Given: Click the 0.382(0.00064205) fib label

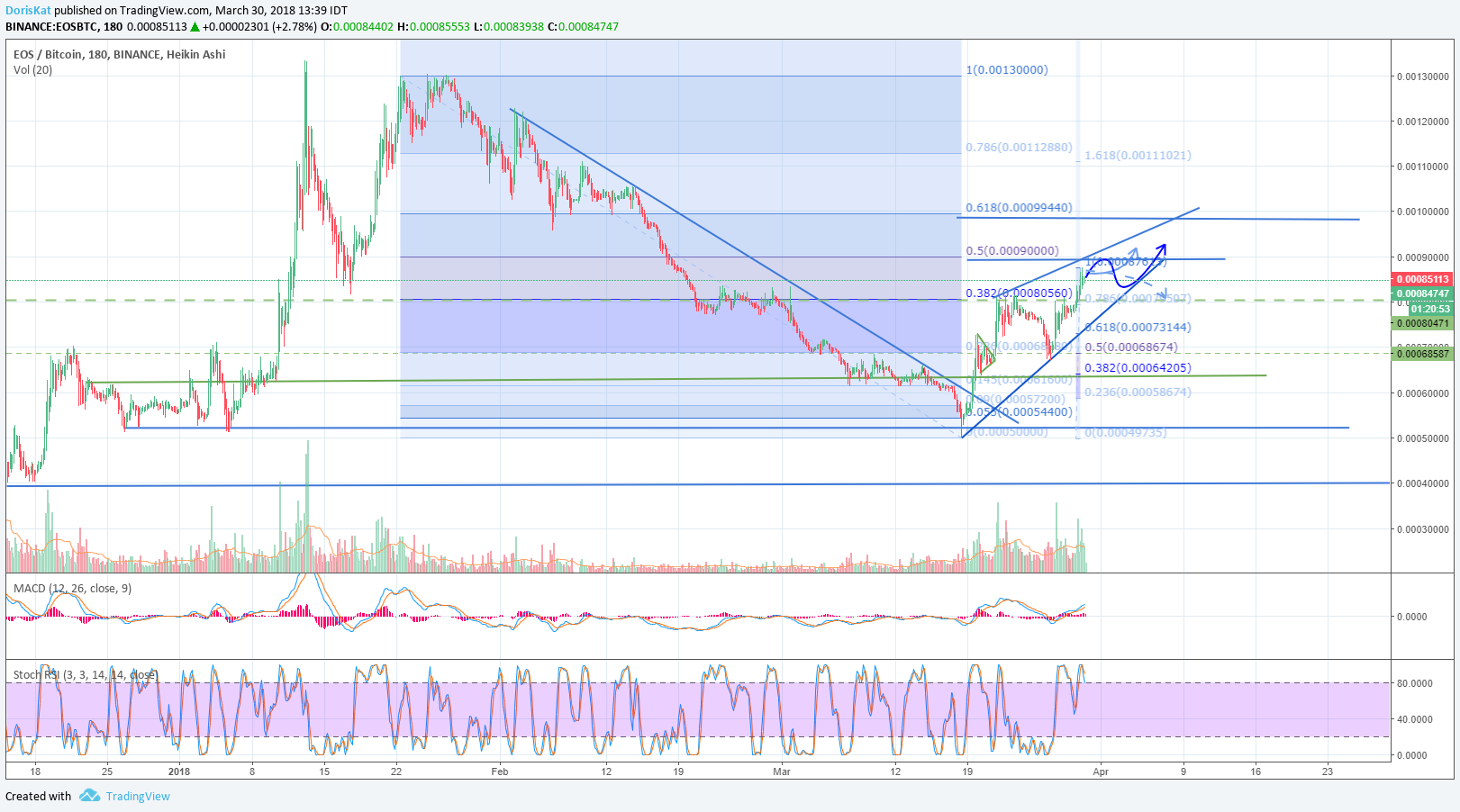Looking at the screenshot, I should (1138, 367).
